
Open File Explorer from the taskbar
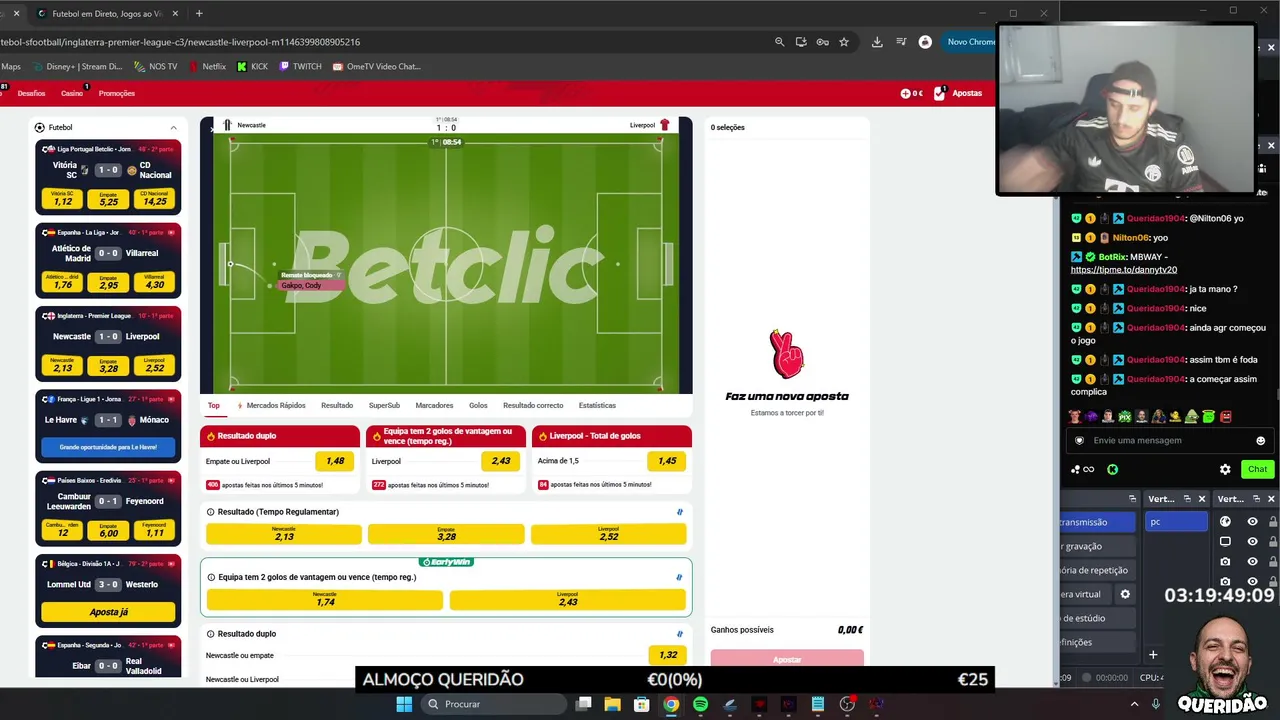tap(612, 704)
